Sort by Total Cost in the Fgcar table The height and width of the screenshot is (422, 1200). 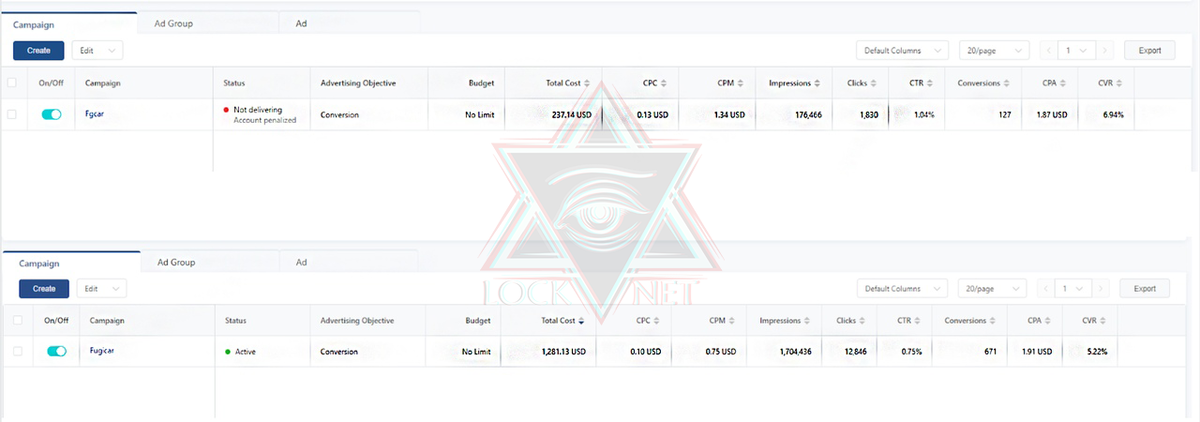(x=587, y=83)
